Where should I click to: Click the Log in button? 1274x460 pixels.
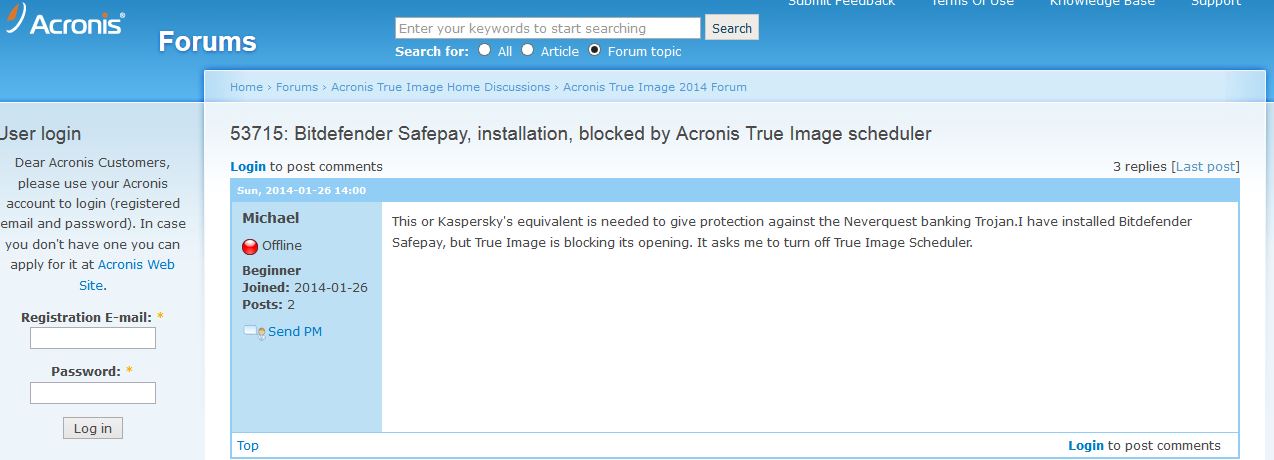93,428
